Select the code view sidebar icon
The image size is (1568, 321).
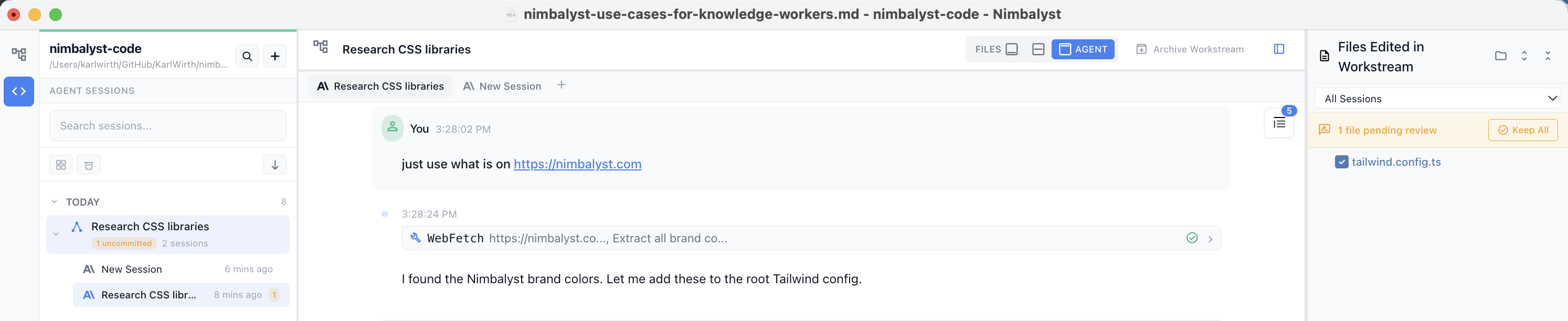point(19,91)
